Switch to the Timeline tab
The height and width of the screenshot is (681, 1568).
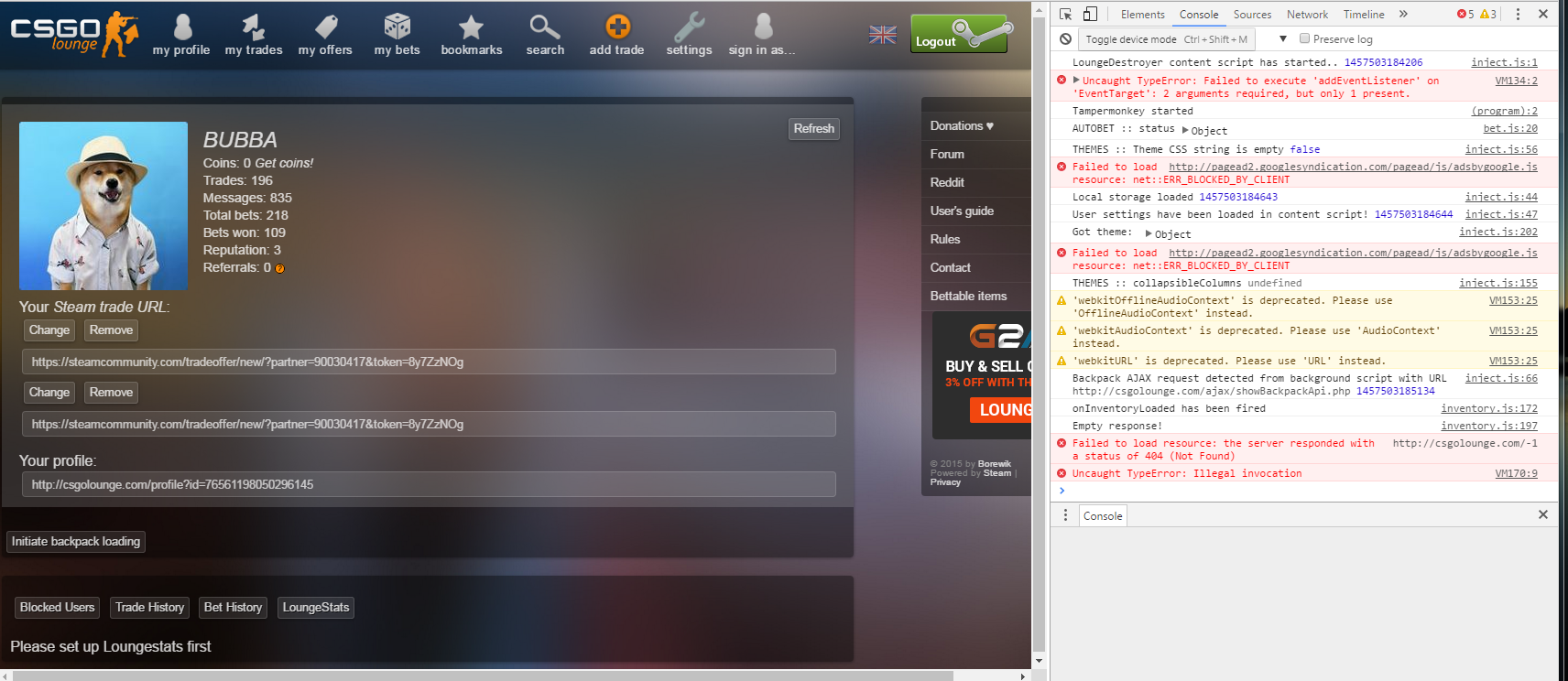pos(1364,14)
